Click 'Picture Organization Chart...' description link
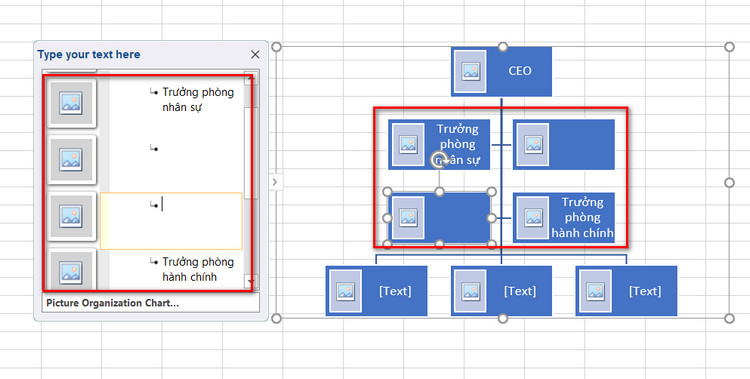The height and width of the screenshot is (379, 750). coord(112,303)
